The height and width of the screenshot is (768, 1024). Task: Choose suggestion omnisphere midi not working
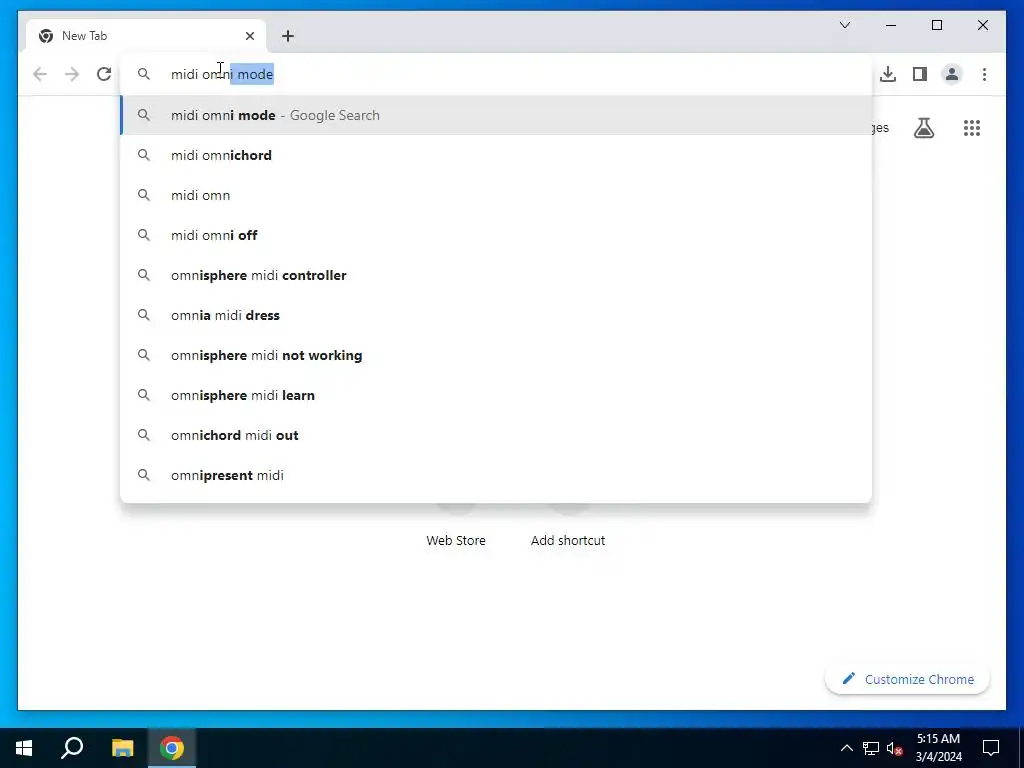point(496,355)
